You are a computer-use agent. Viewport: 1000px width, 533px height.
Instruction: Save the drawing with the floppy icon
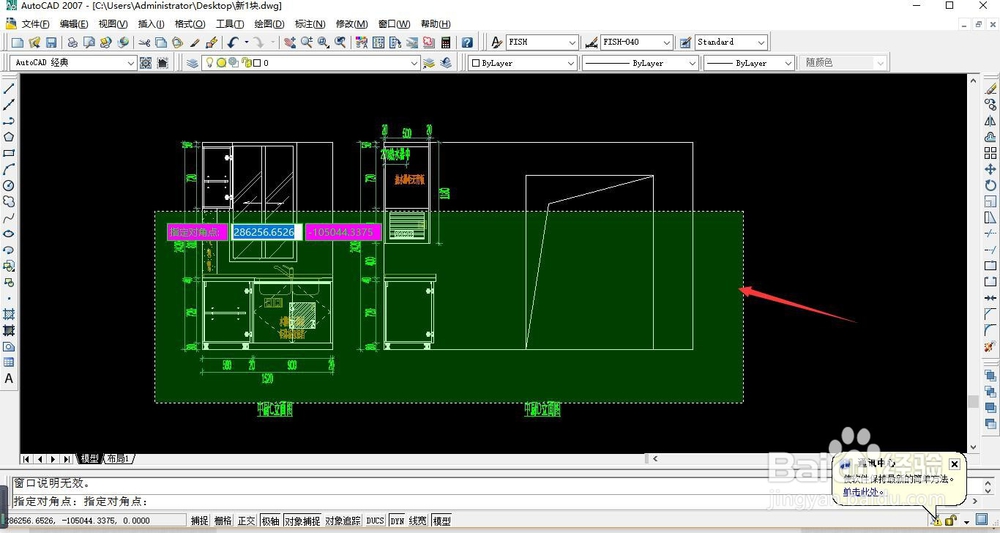click(51, 43)
